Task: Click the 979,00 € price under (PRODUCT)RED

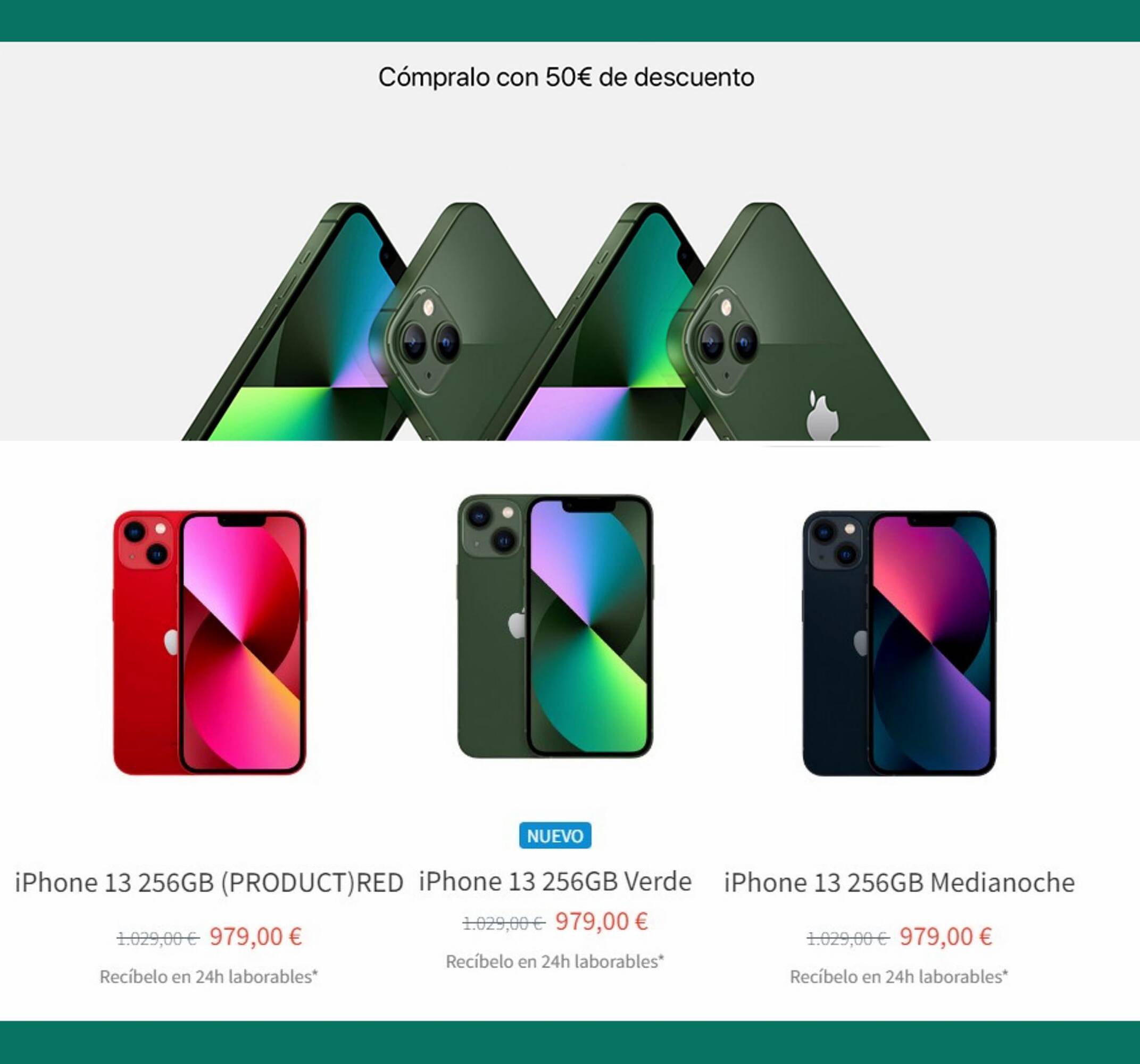Action: point(256,937)
